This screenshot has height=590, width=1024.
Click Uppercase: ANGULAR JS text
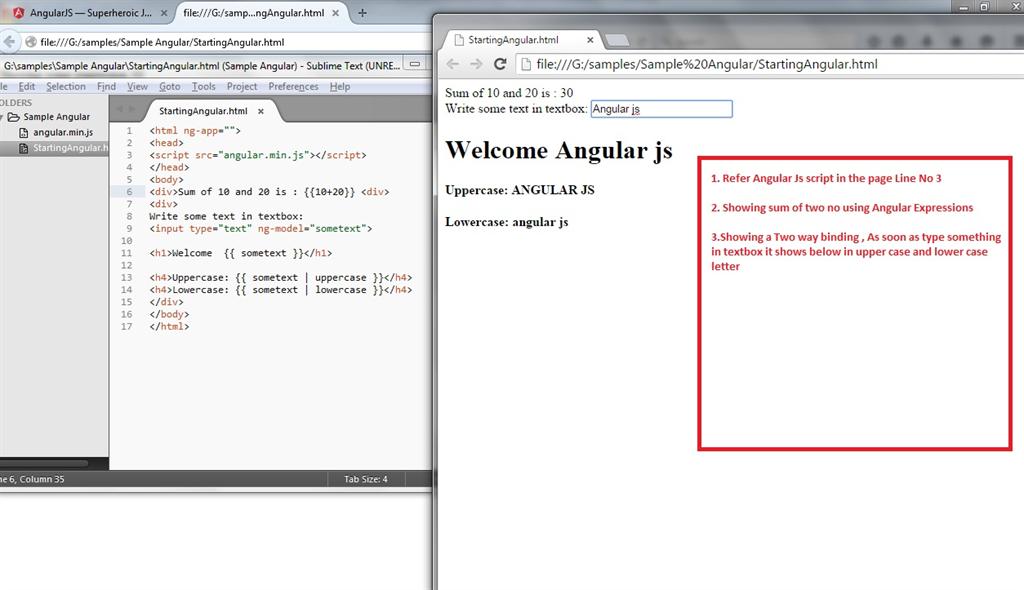[520, 190]
